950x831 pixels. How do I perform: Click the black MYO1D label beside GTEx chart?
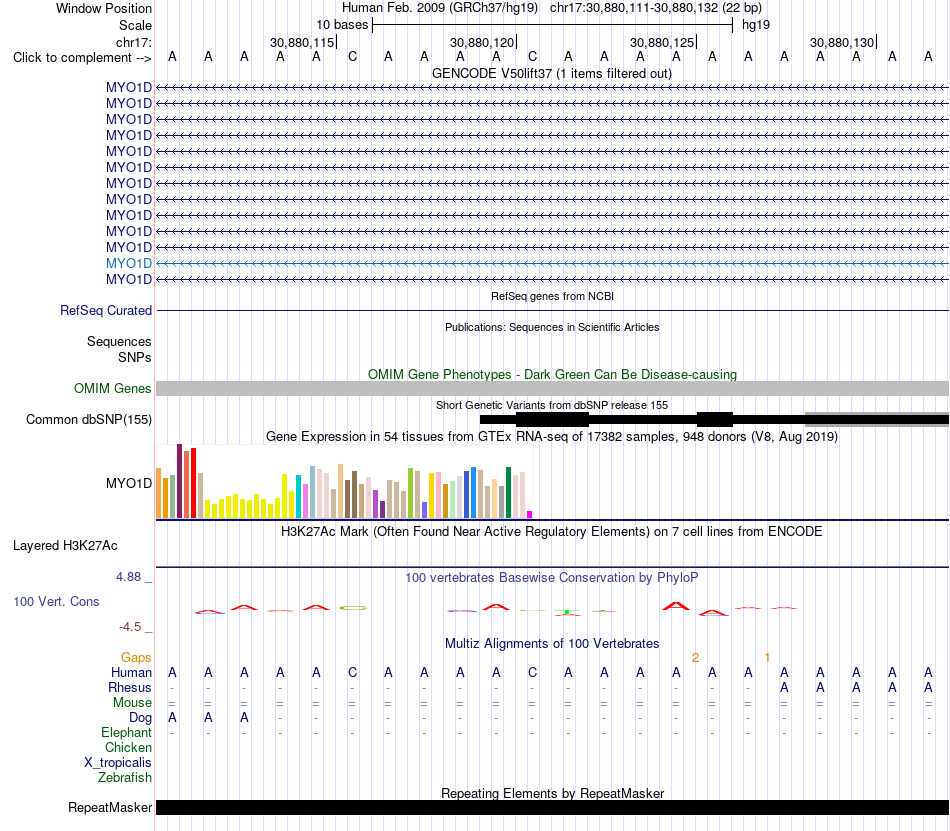[128, 483]
